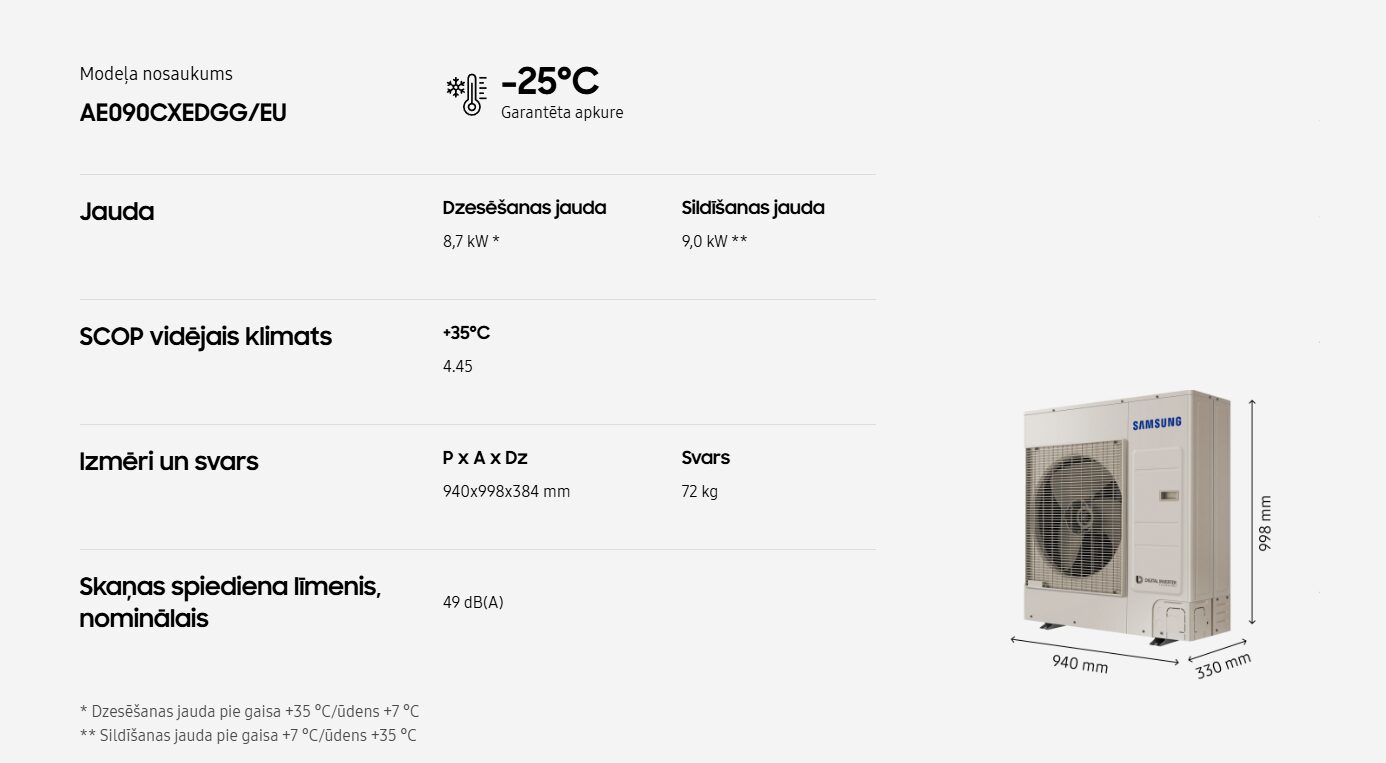
Task: Select the SCOP value 4.45
Action: point(458,366)
